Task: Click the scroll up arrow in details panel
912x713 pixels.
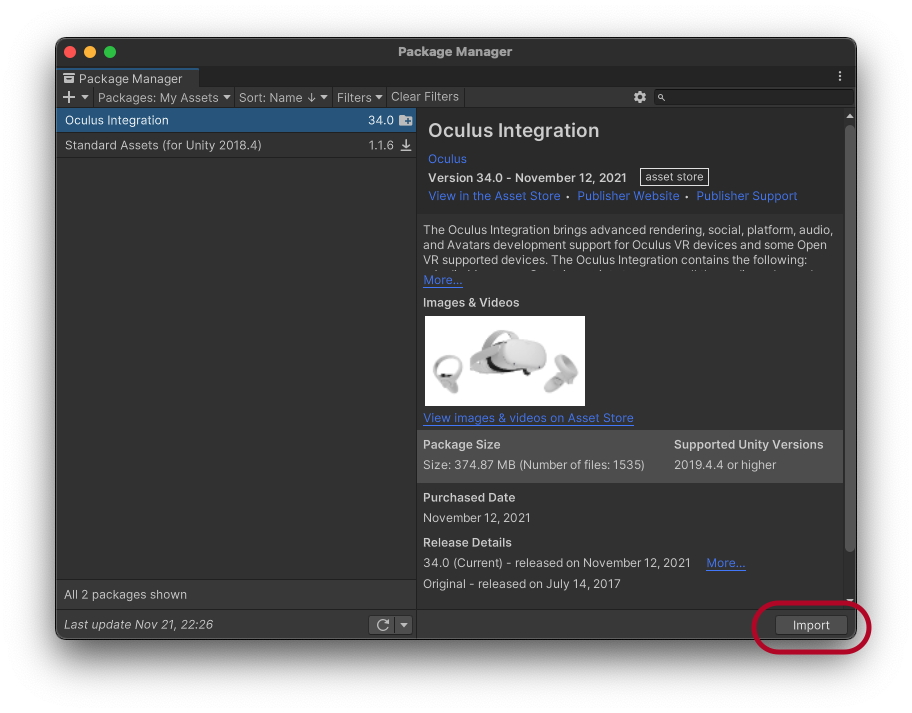Action: [850, 116]
